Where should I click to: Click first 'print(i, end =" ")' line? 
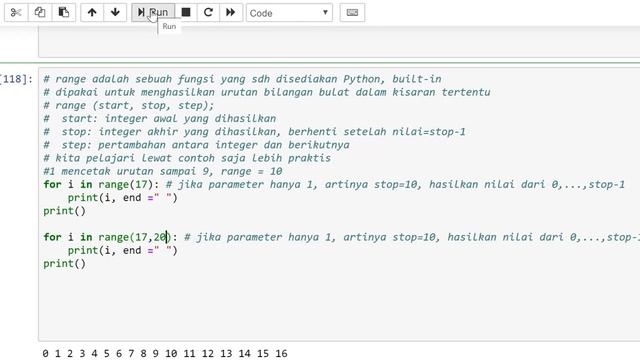coord(122,198)
